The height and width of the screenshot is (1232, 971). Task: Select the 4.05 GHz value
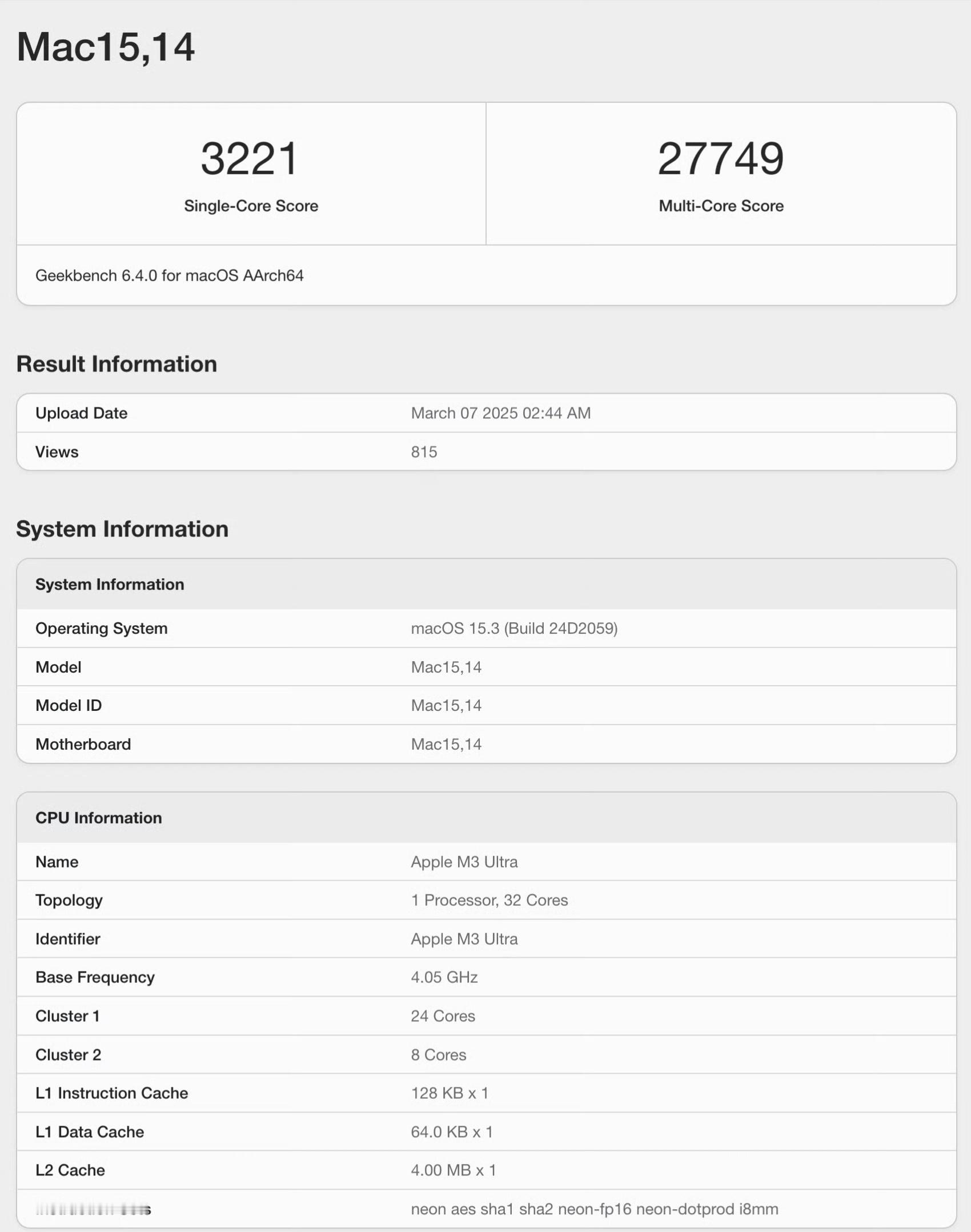pyautogui.click(x=444, y=978)
